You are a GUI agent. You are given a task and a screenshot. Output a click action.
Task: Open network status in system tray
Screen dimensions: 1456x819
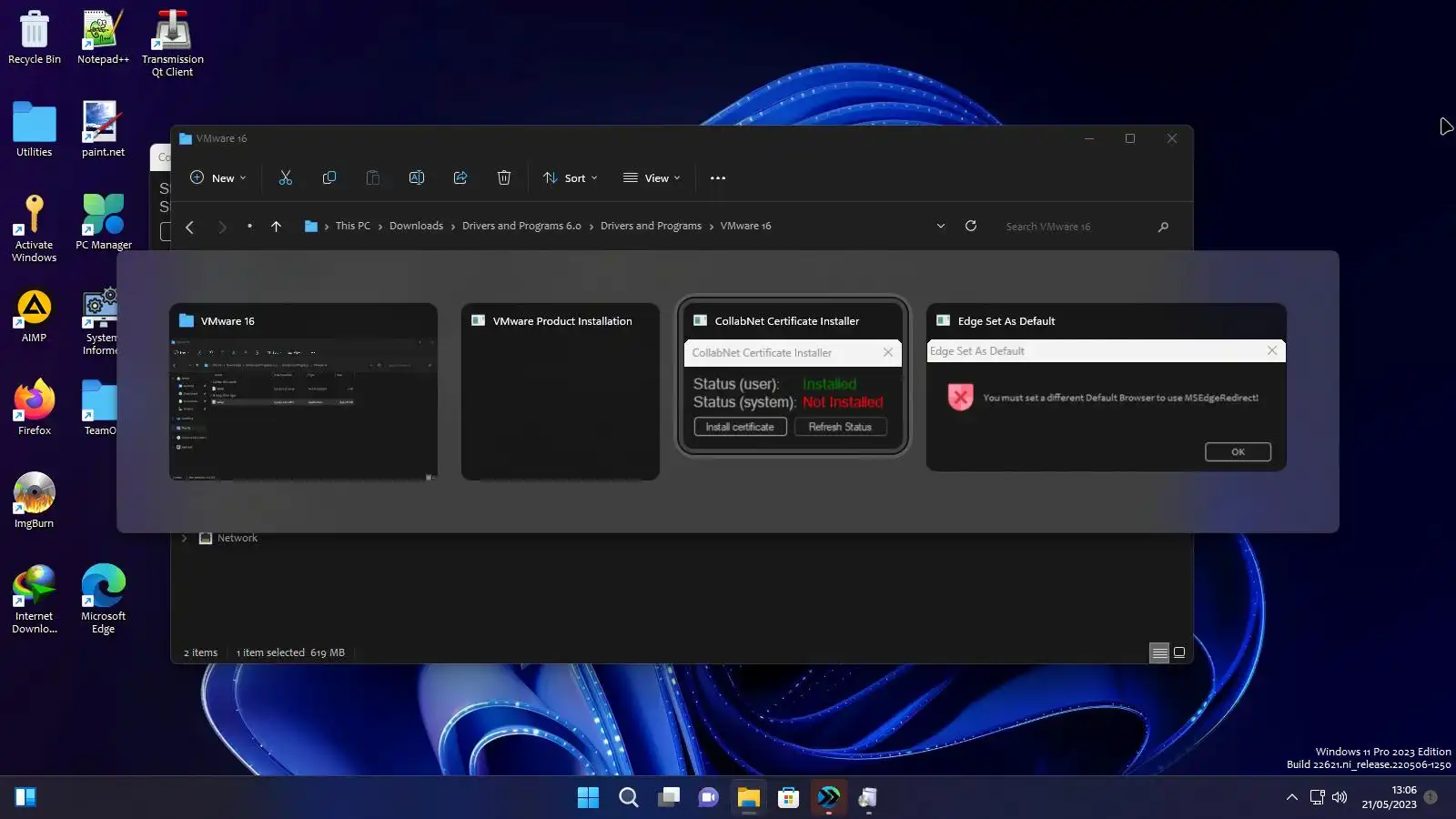[x=1317, y=798]
